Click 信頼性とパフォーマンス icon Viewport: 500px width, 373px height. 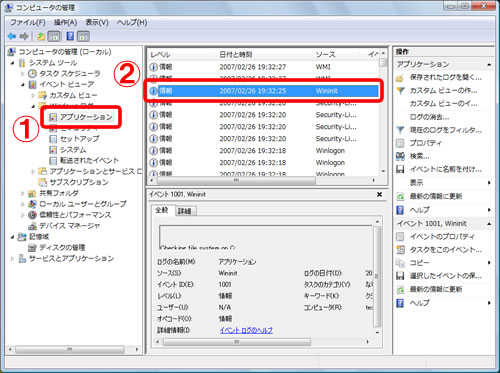coord(32,215)
